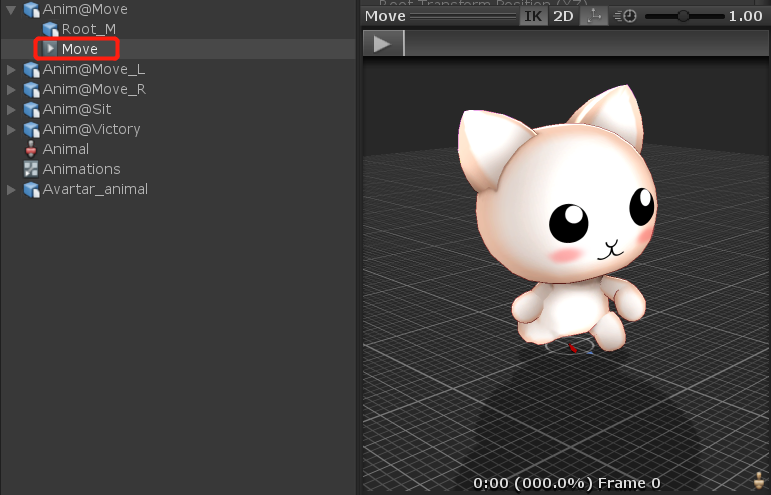This screenshot has width=771, height=495.
Task: Select the Animal avatar icon
Action: tap(31, 149)
